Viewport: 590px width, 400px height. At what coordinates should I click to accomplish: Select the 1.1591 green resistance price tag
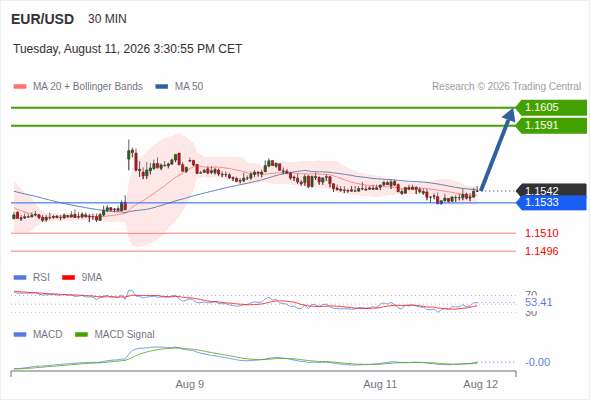pos(551,125)
